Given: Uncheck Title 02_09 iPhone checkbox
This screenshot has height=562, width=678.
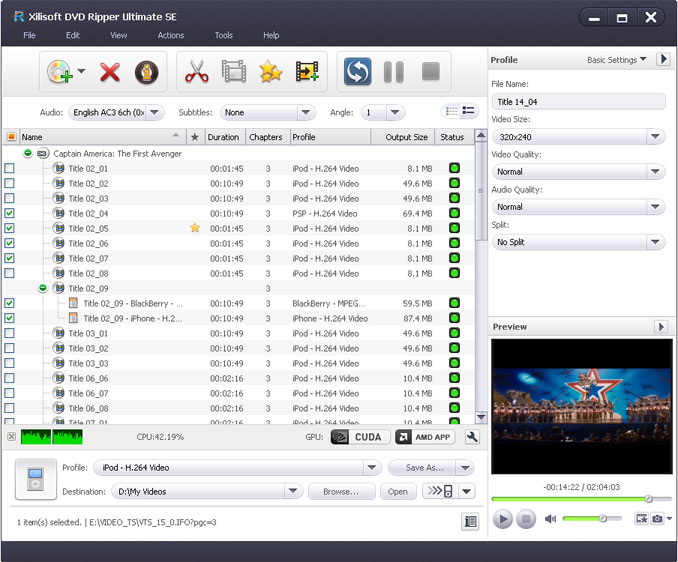Looking at the screenshot, I should click(x=9, y=318).
